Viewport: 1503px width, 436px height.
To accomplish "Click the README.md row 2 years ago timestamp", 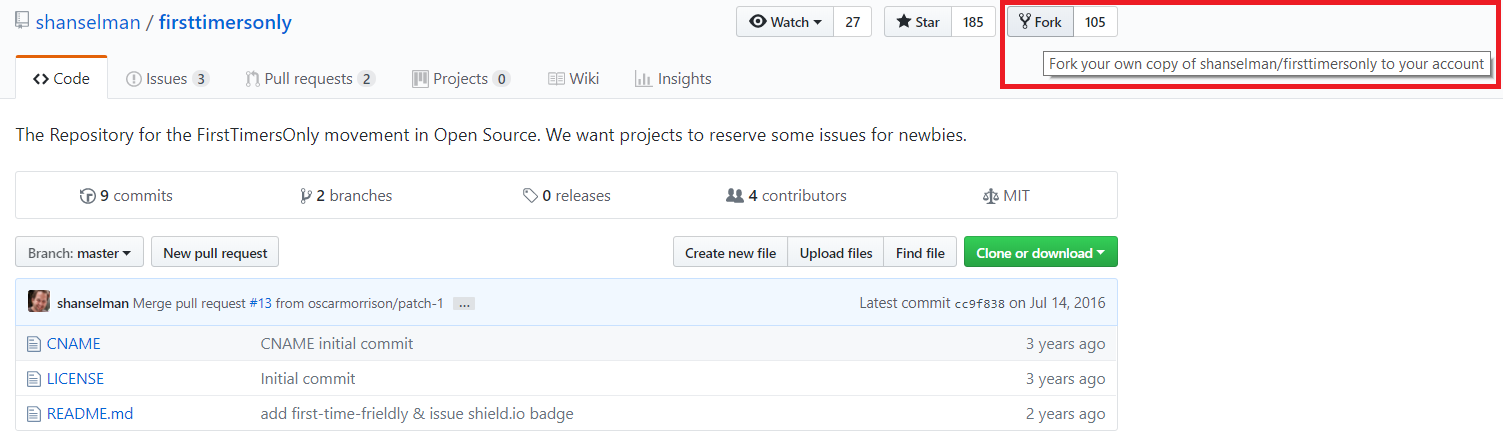I will click(1065, 414).
